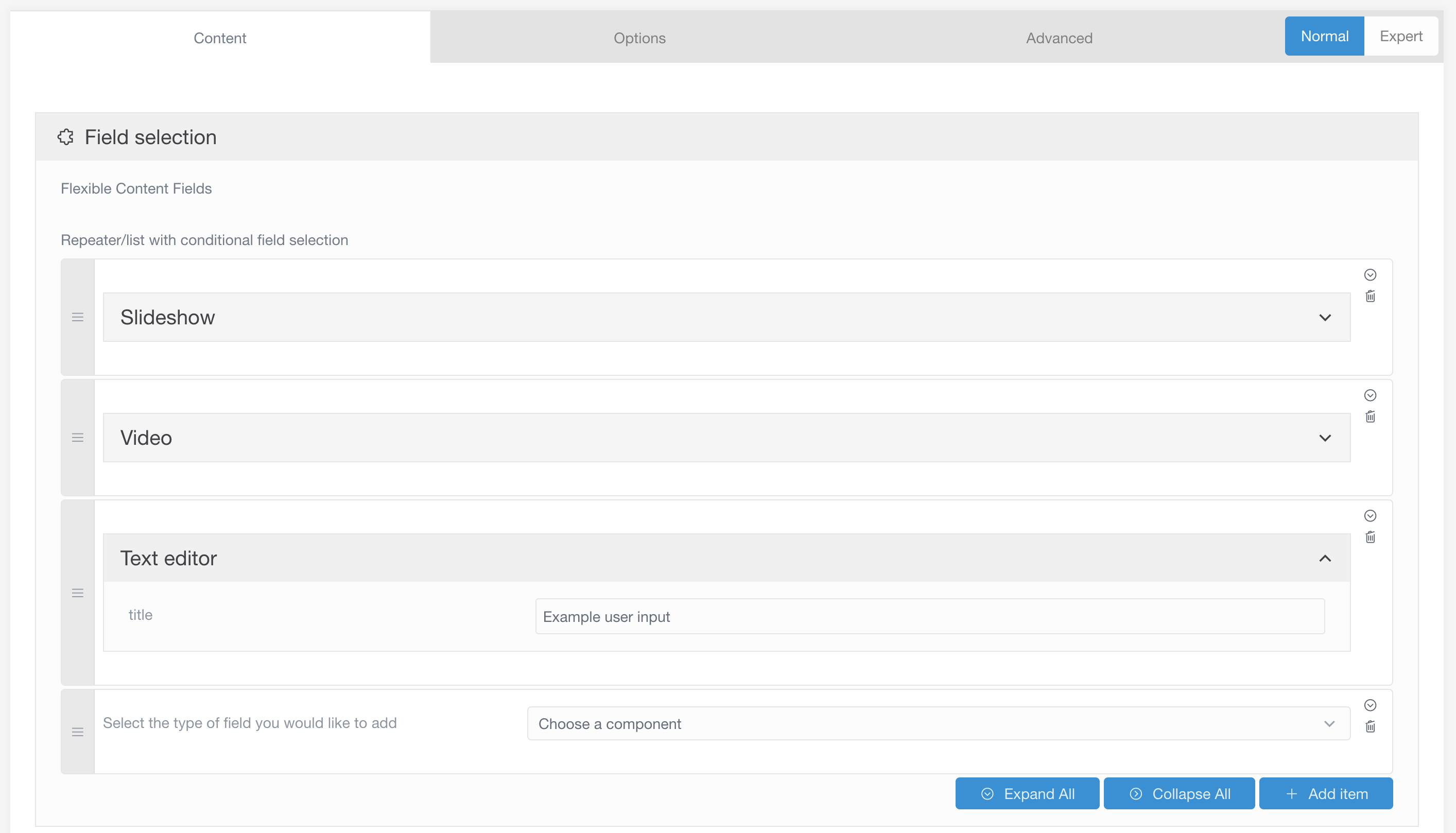Viewport: 1456px width, 833px height.
Task: Collapse the Text editor panel chevron
Action: pos(1325,559)
